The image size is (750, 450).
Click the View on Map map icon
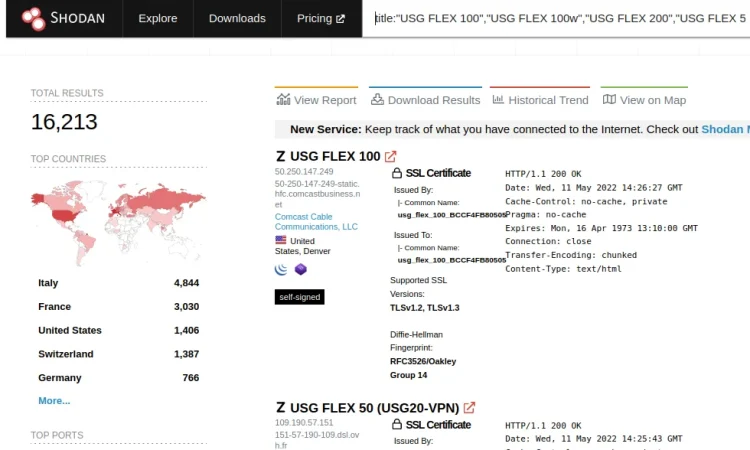609,99
